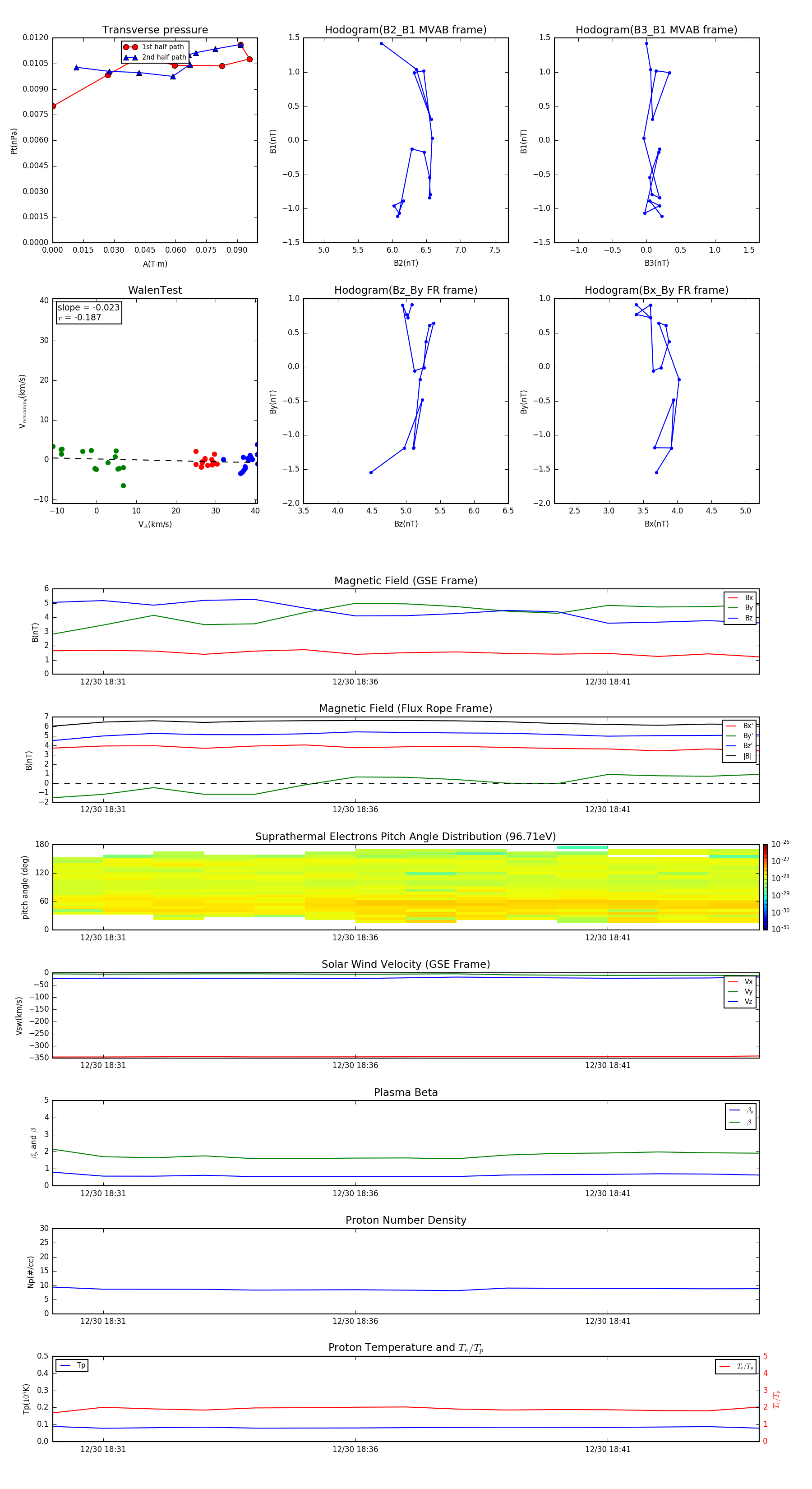Click the |B| legend entry in Flux Rope panel

739,756
